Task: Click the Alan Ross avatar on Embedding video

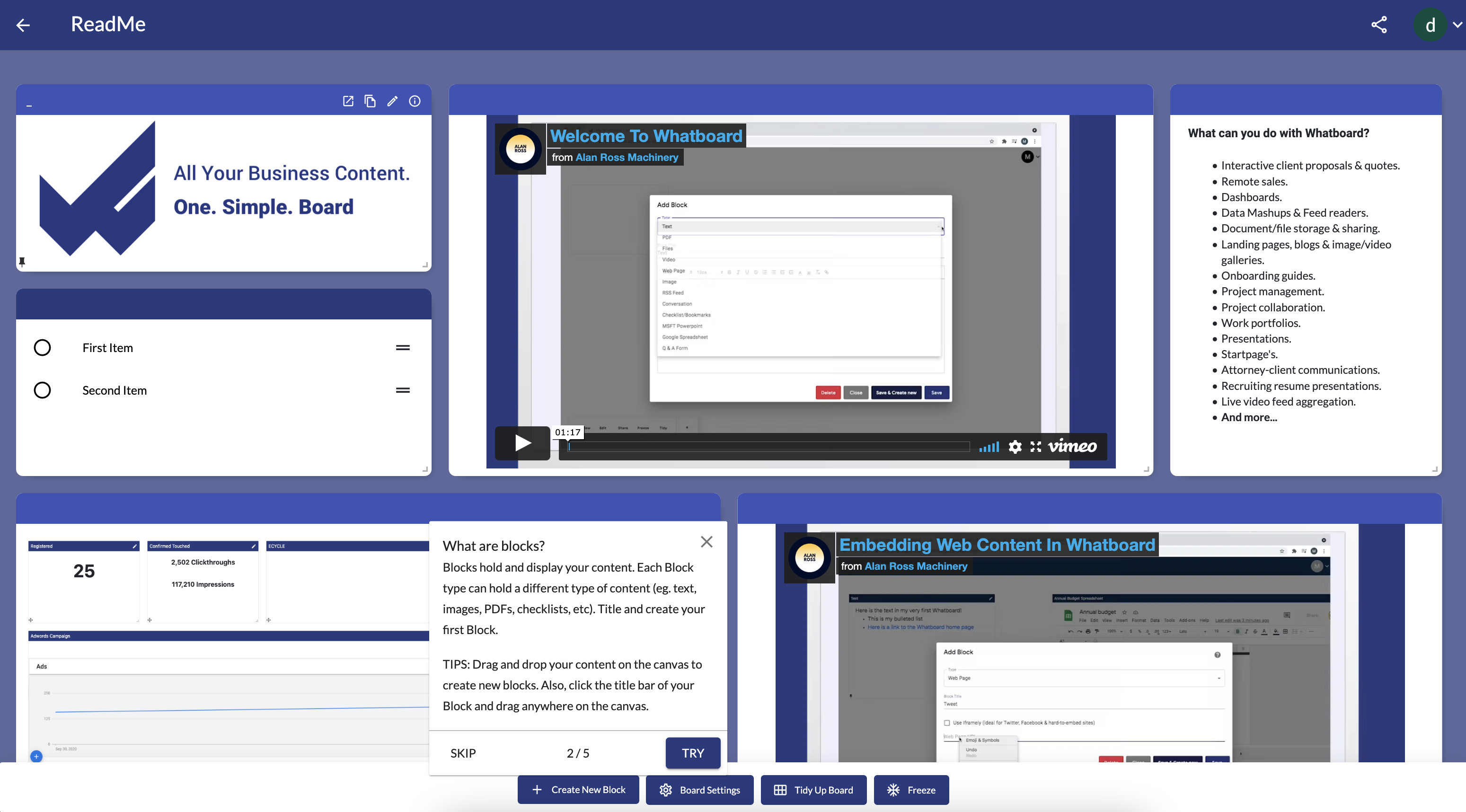Action: coord(809,557)
